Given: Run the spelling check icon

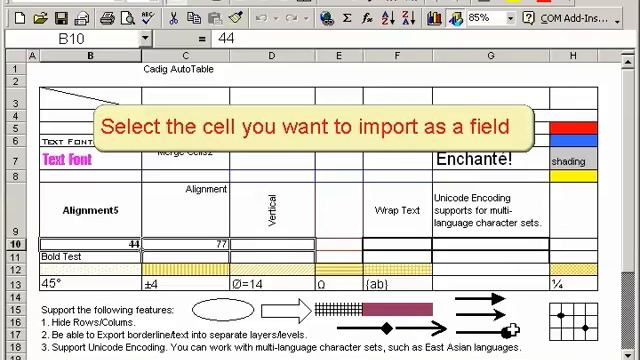Looking at the screenshot, I should [x=148, y=18].
